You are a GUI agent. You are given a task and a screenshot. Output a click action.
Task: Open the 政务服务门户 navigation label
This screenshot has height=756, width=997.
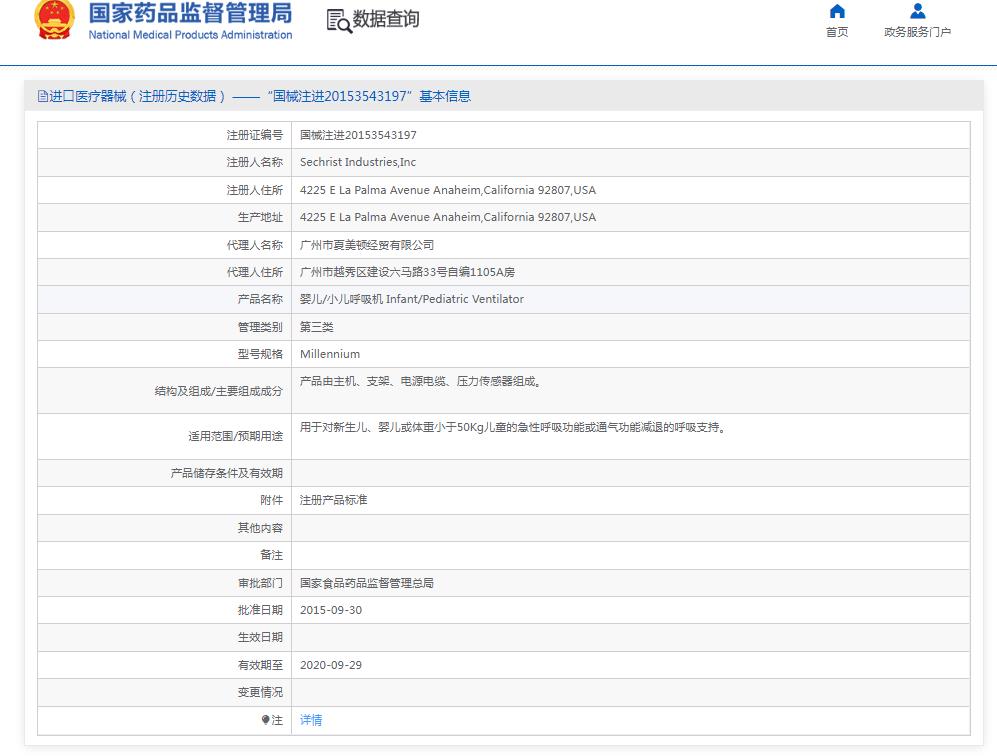click(917, 32)
